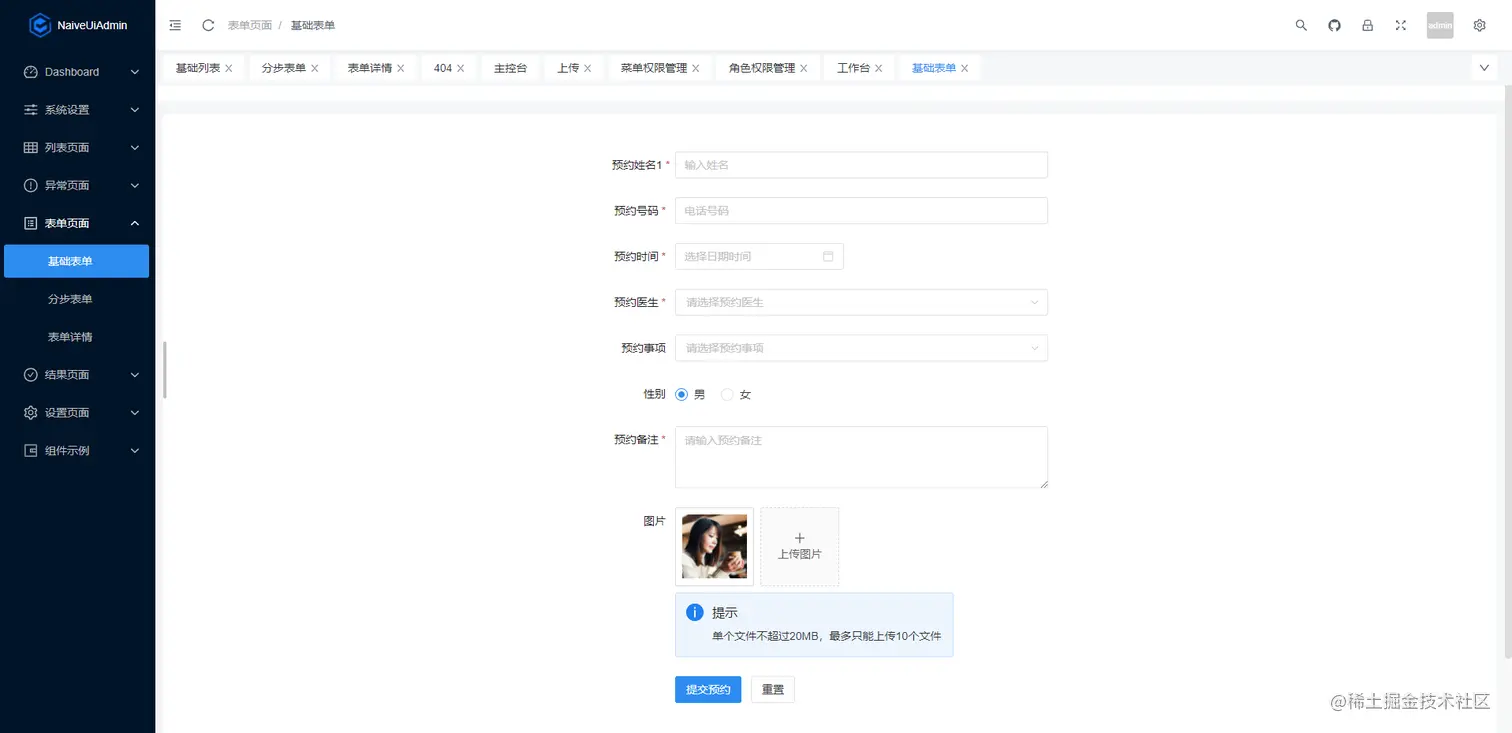Open the GitHub icon in the top bar
This screenshot has height=733, width=1512.
click(1334, 25)
